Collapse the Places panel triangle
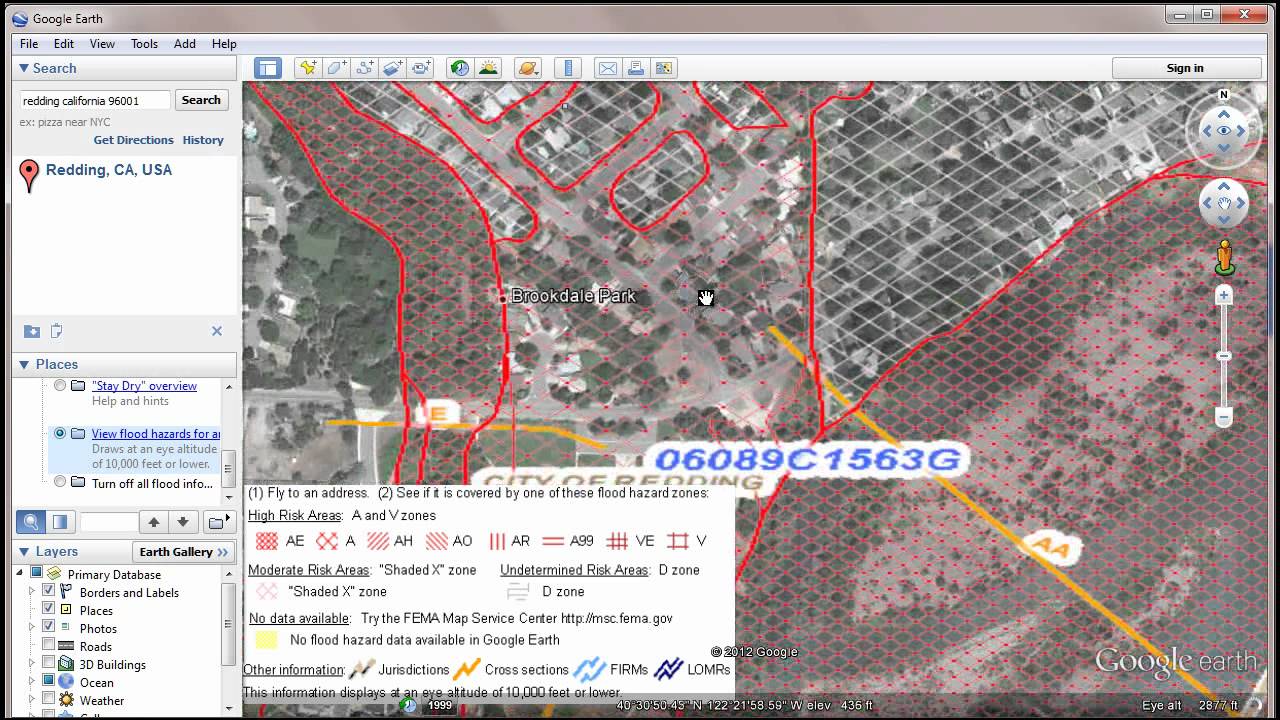The width and height of the screenshot is (1280, 720). pyautogui.click(x=23, y=364)
